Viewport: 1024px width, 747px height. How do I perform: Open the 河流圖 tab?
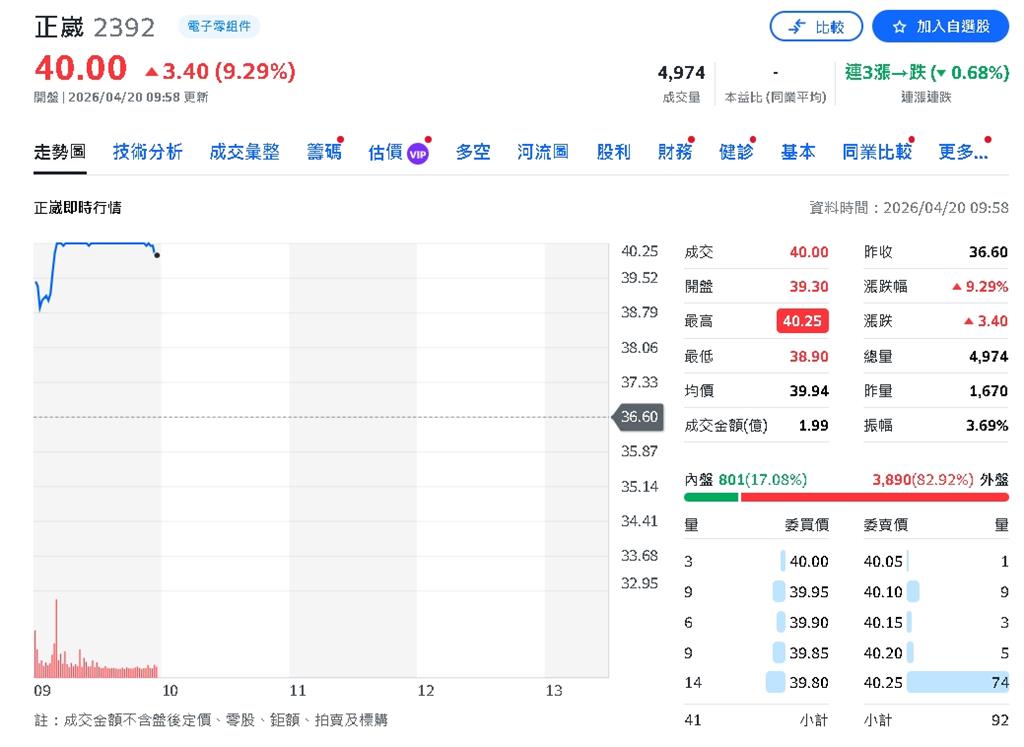point(543,152)
